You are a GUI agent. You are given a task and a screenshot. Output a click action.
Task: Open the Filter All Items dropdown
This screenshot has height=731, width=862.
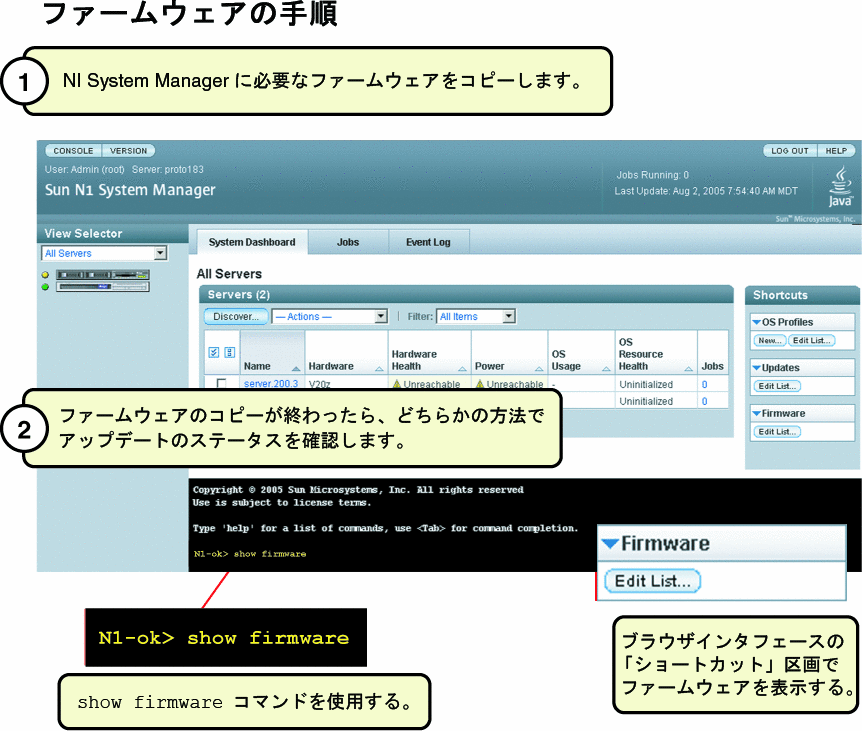coord(476,317)
